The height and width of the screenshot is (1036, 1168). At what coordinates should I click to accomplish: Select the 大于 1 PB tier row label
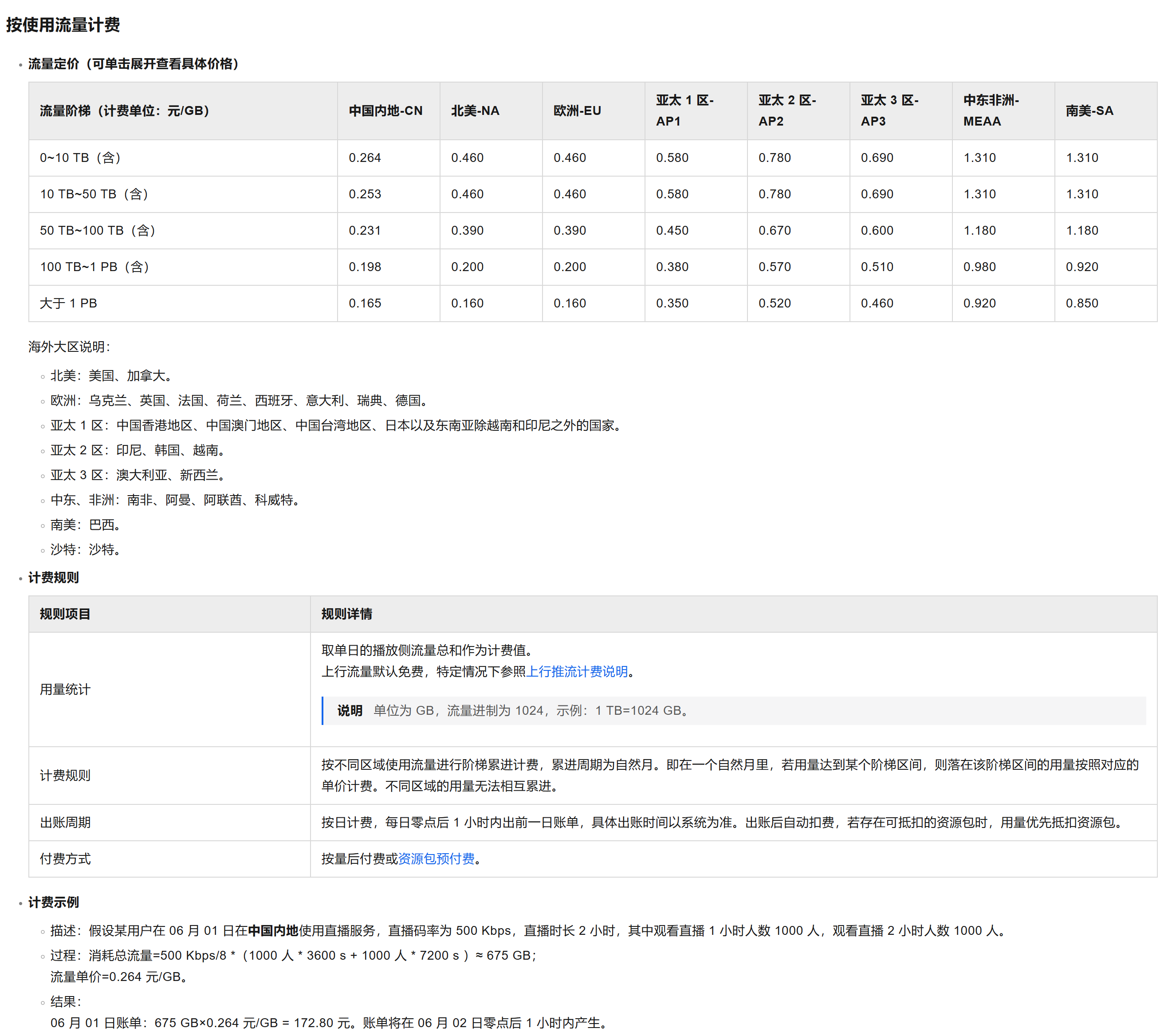pyautogui.click(x=69, y=303)
